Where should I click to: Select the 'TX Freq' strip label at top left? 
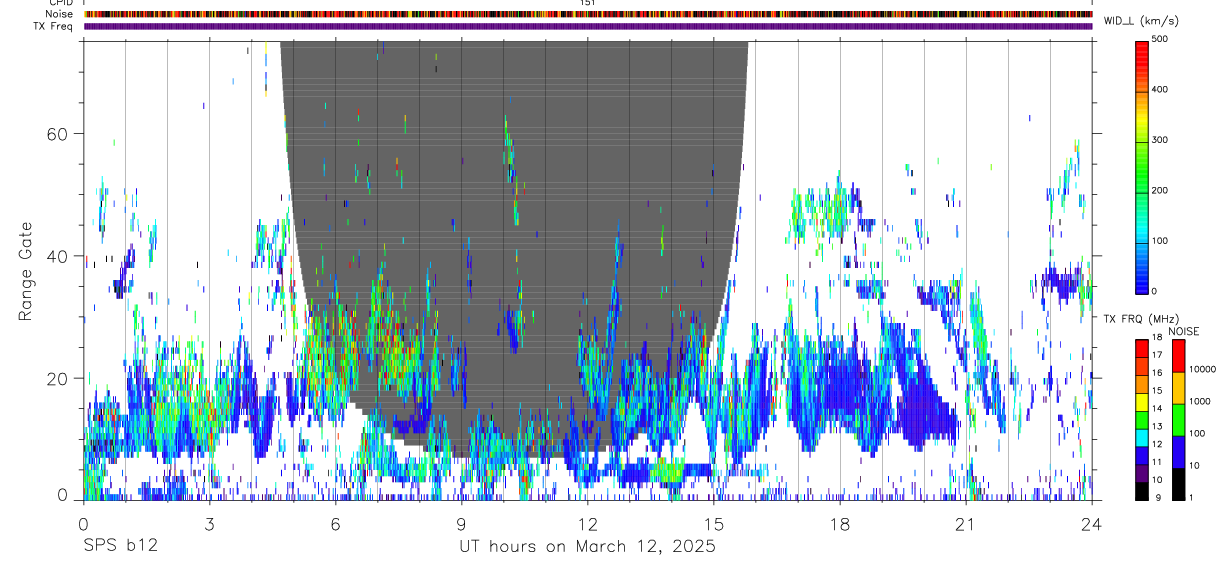(x=54, y=26)
